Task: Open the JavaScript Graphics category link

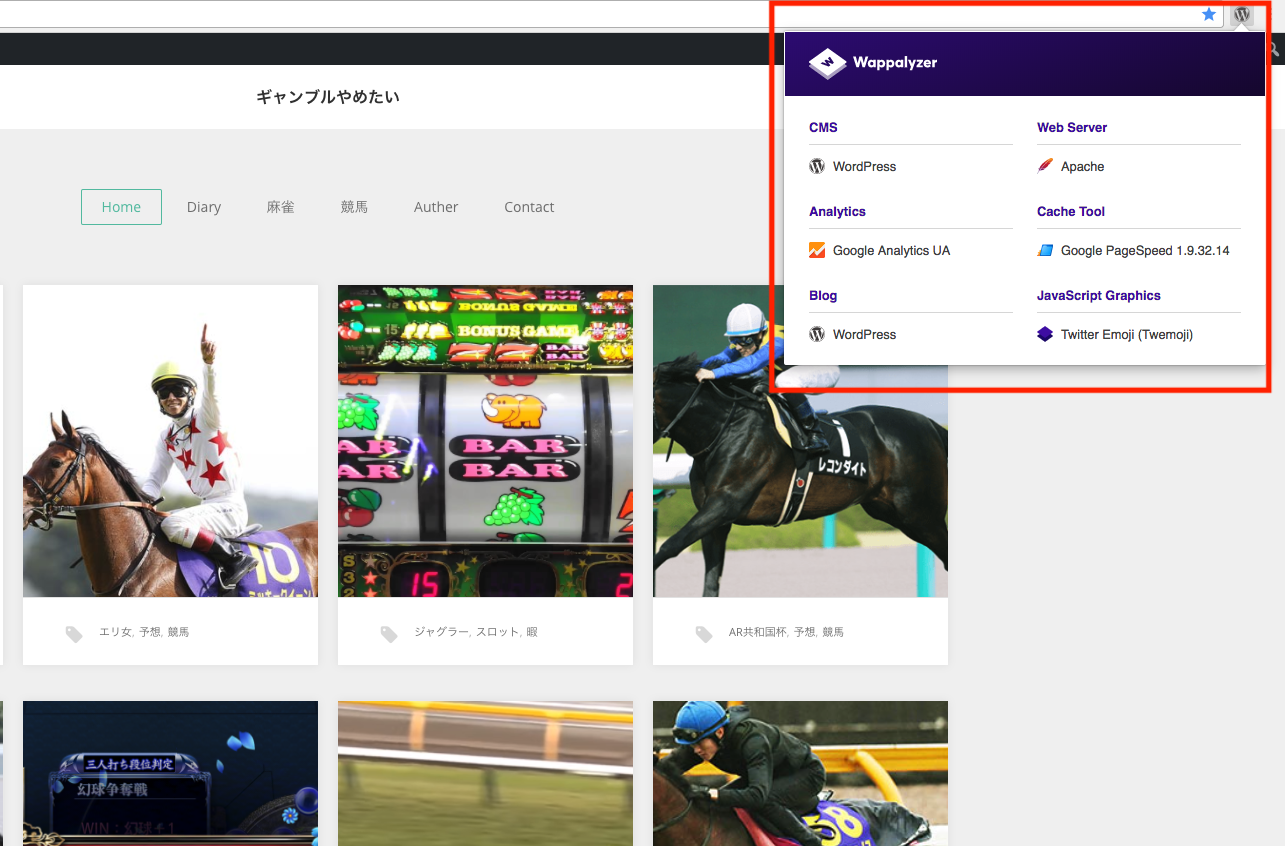Action: [1099, 295]
